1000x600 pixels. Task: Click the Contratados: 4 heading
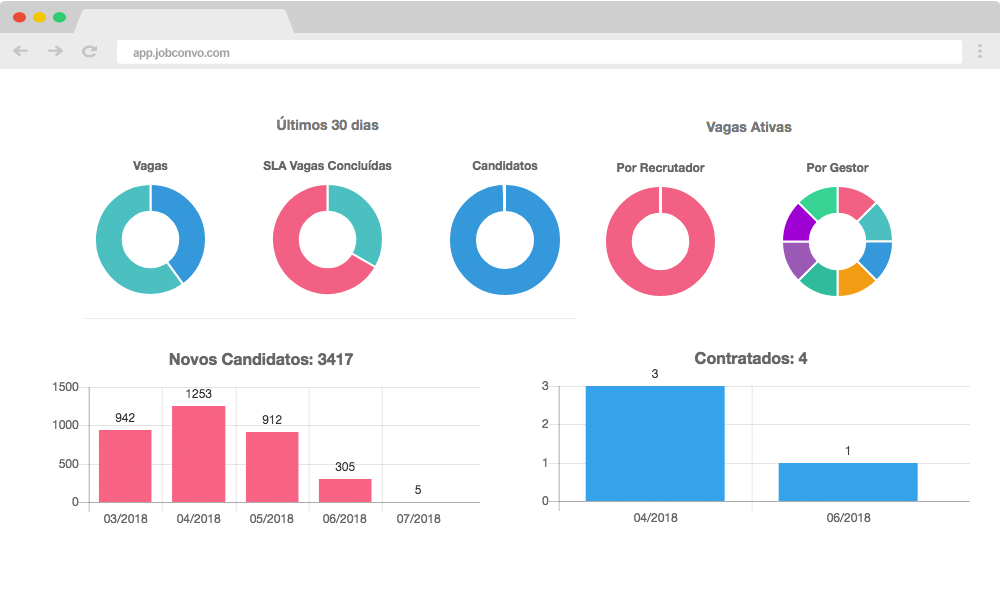tap(751, 359)
